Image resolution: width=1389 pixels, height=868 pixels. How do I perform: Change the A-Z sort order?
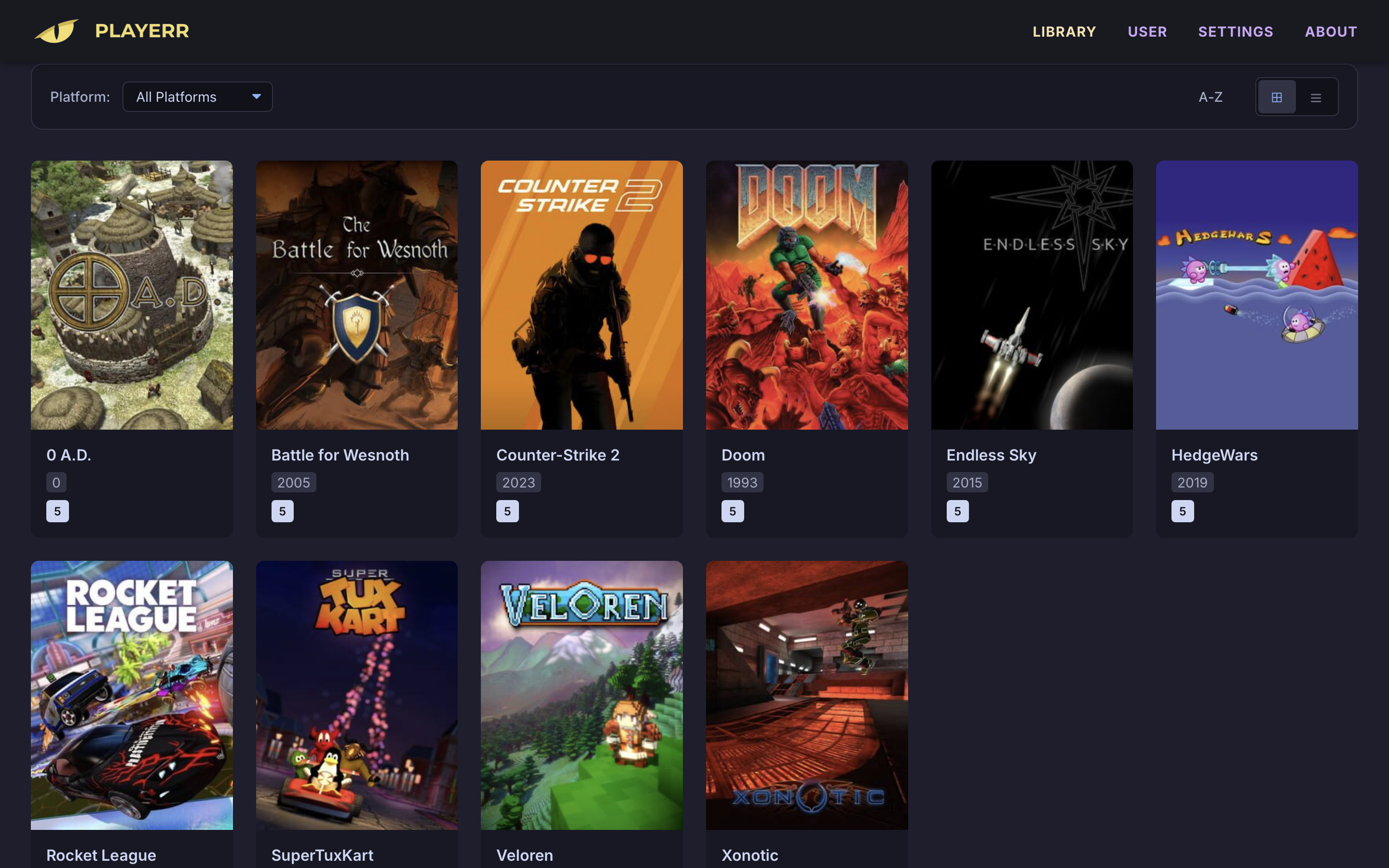coord(1210,97)
